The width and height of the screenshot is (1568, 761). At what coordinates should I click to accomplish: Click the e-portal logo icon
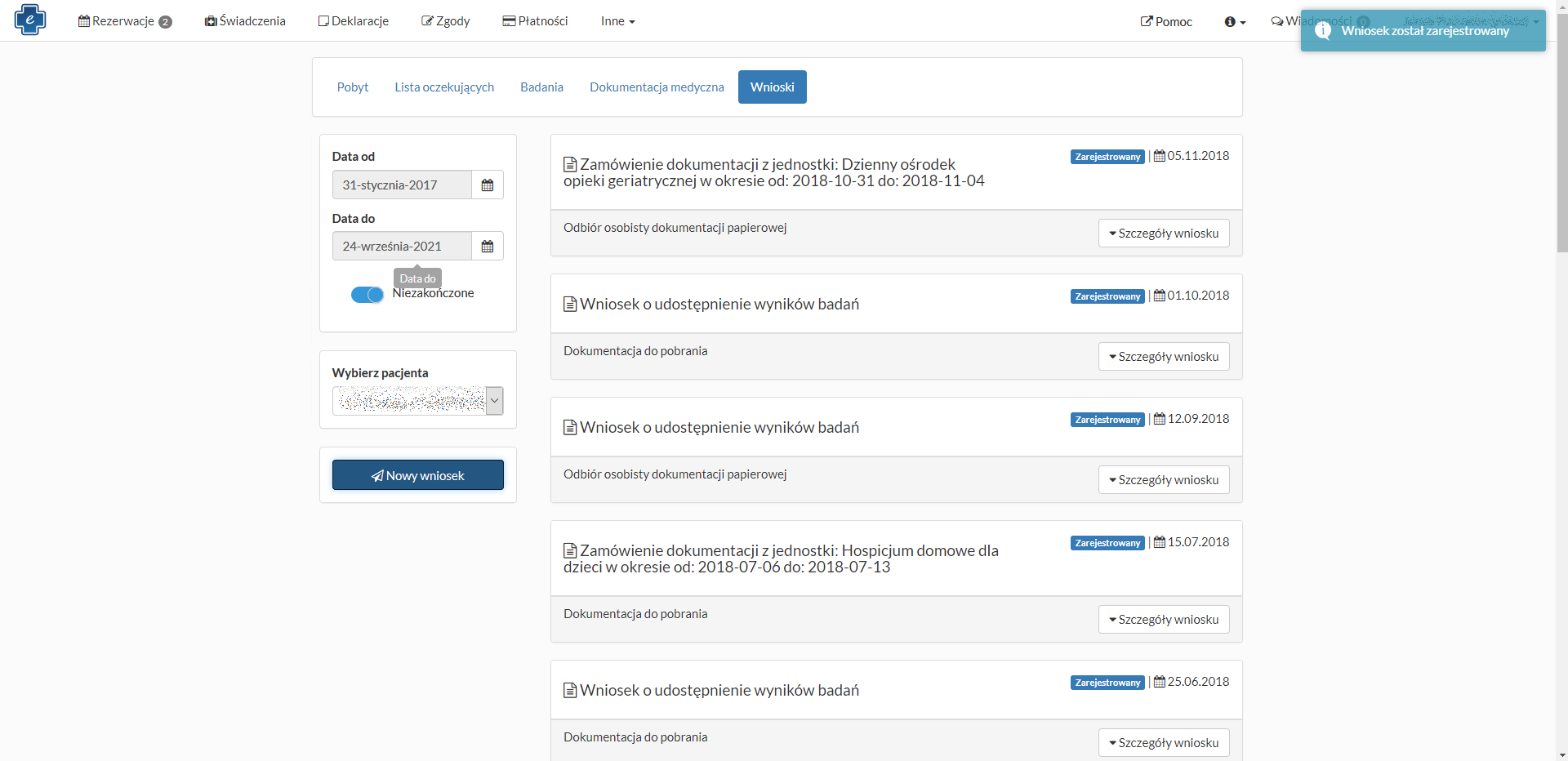click(30, 20)
